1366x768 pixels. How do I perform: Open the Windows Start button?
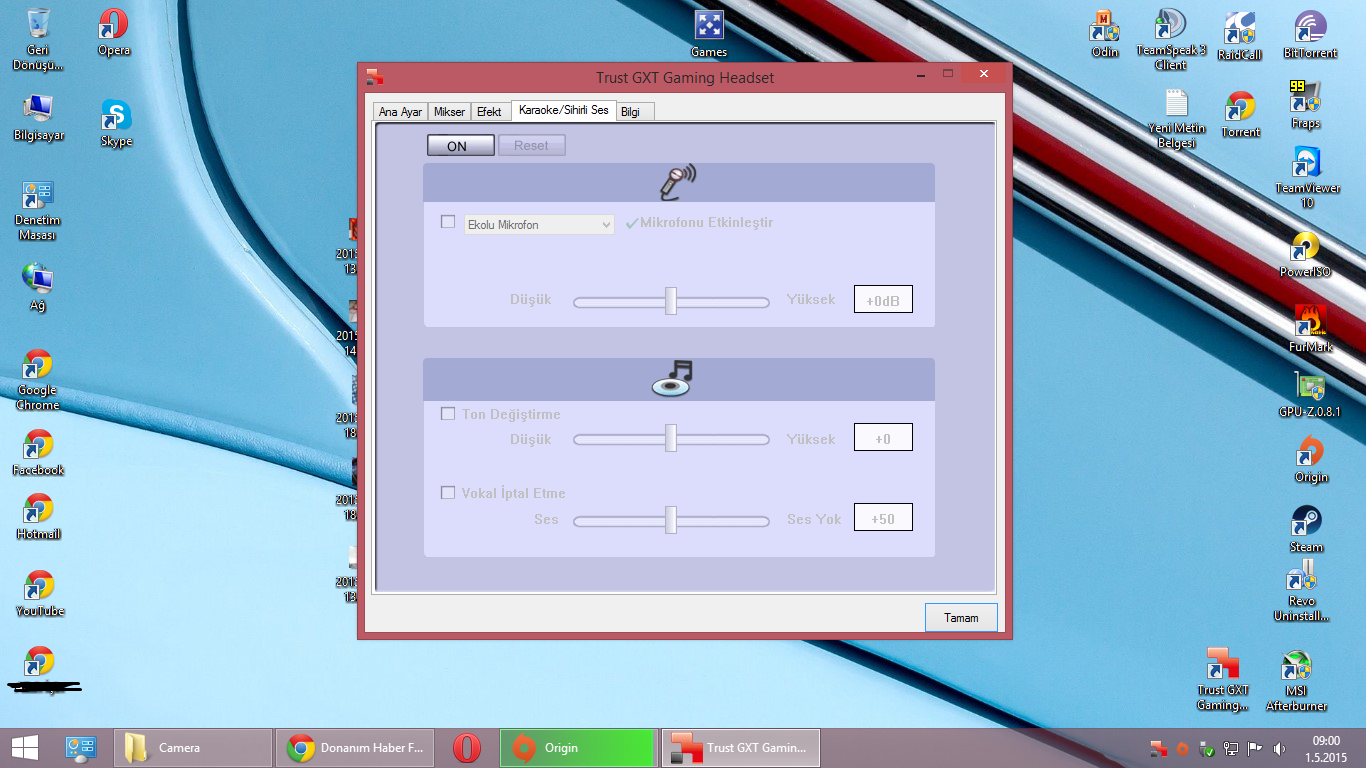coord(25,747)
